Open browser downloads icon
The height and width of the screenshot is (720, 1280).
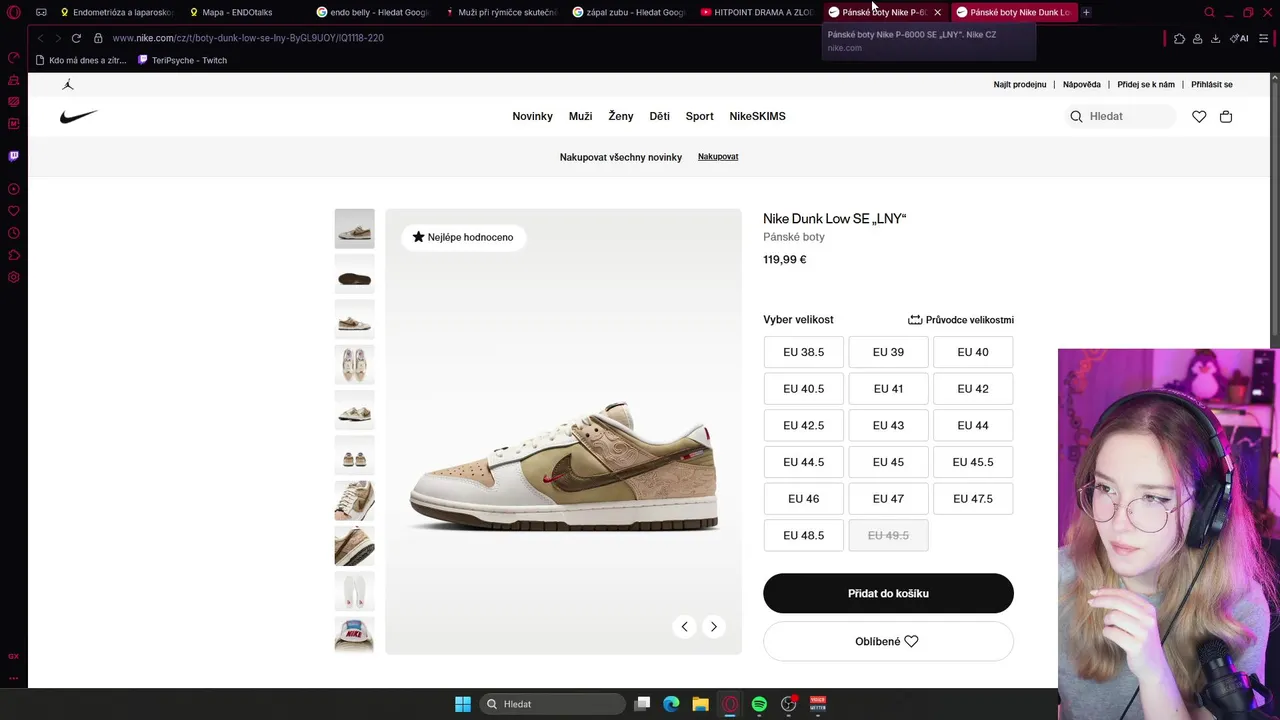tap(1215, 38)
